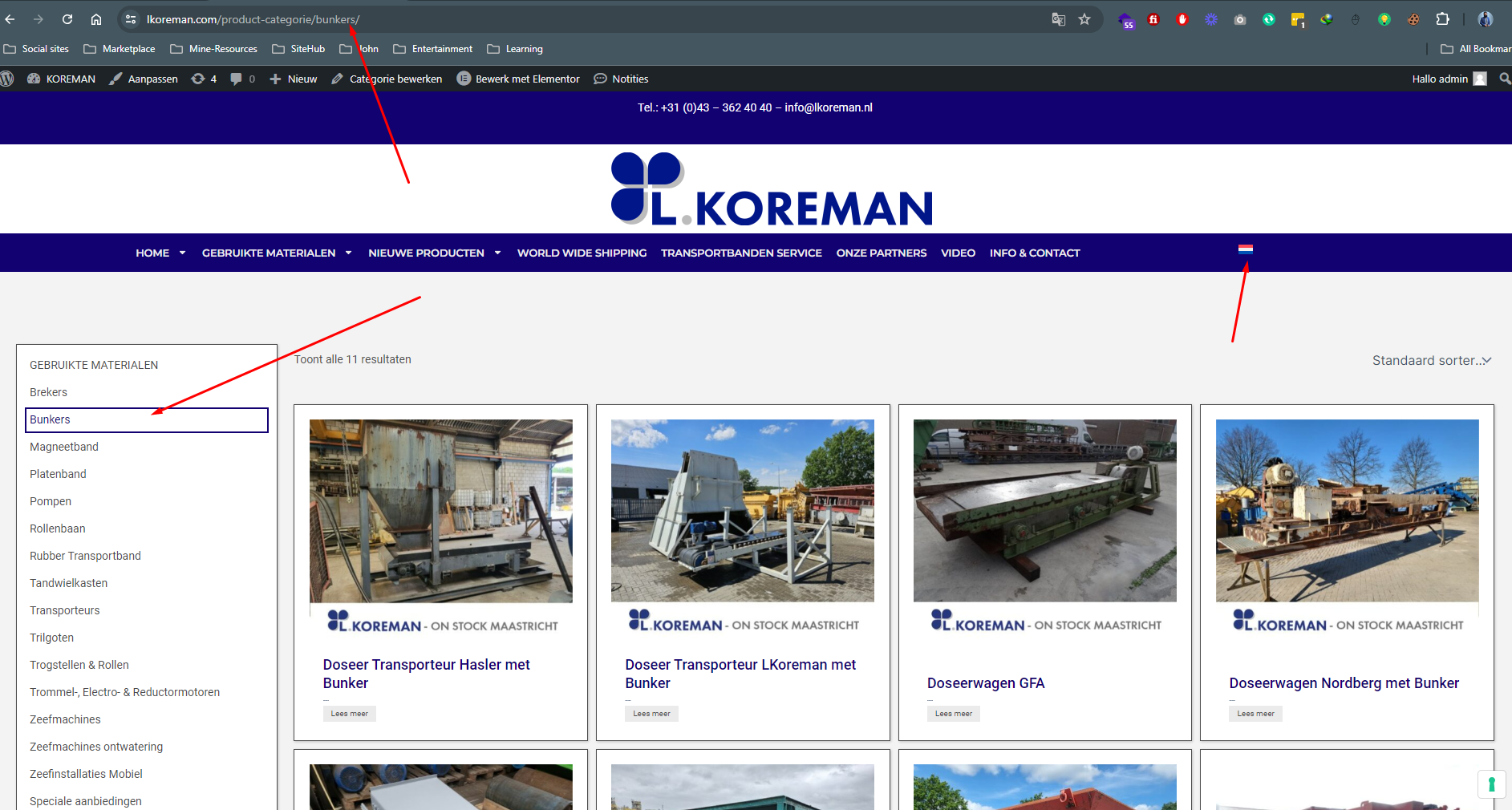1512x810 pixels.
Task: Click the L.KOREMAN site logo
Action: (772, 188)
